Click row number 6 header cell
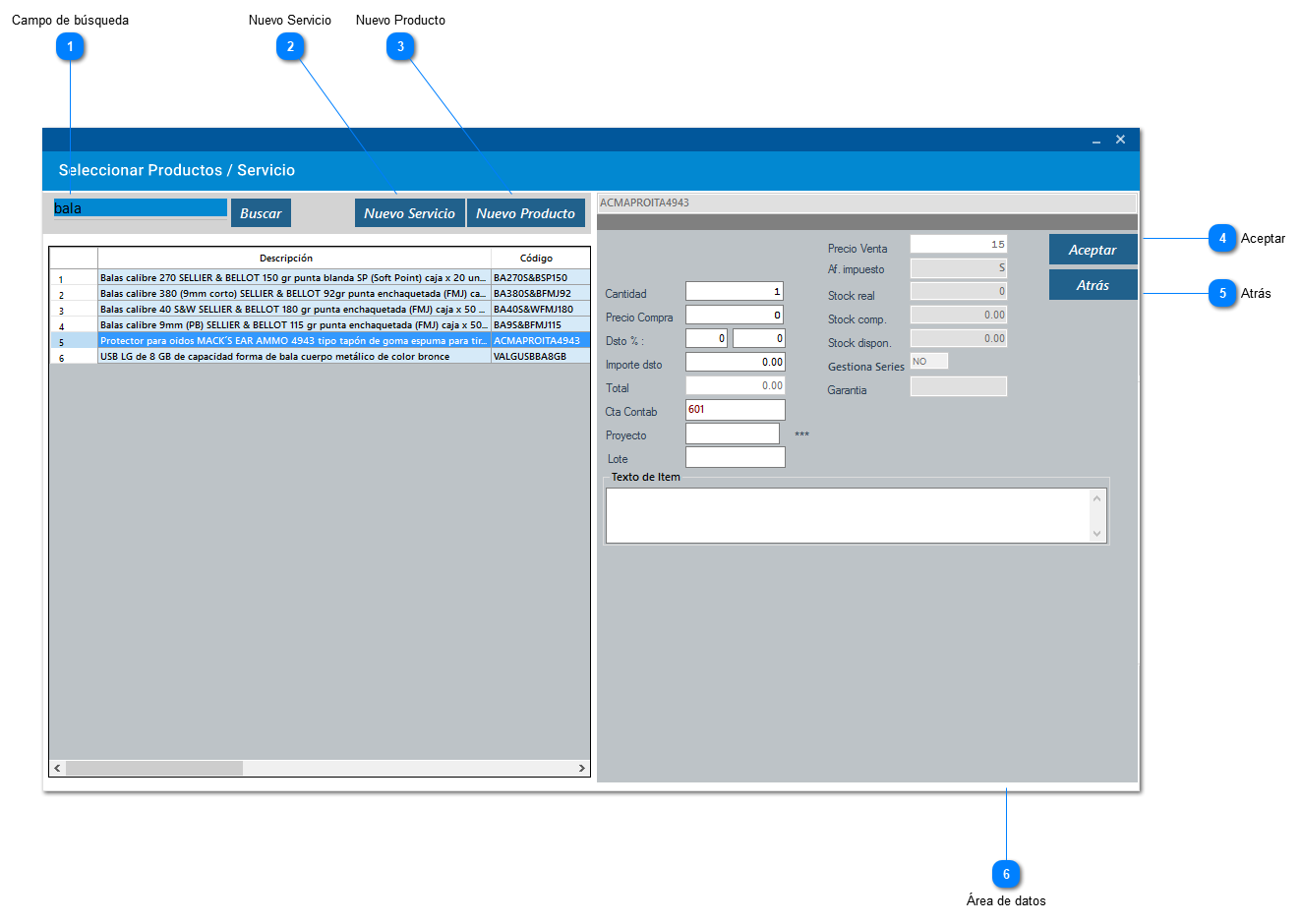Image resolution: width=1301 pixels, height=924 pixels. (x=74, y=357)
